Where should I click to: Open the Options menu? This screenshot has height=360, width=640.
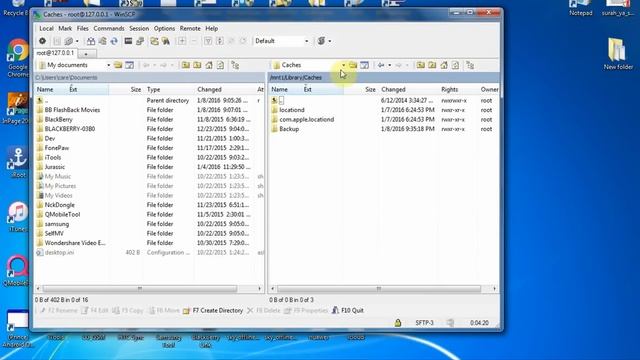(x=164, y=29)
